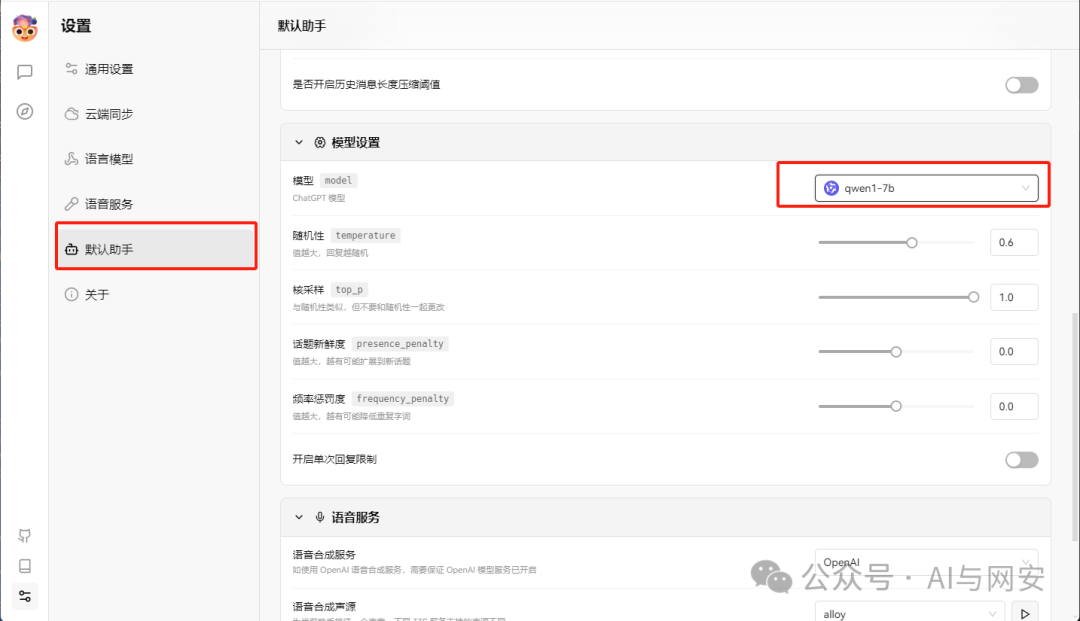The width and height of the screenshot is (1080, 621).
Task: Click the presence_penalty slider handle
Action: [x=896, y=352]
